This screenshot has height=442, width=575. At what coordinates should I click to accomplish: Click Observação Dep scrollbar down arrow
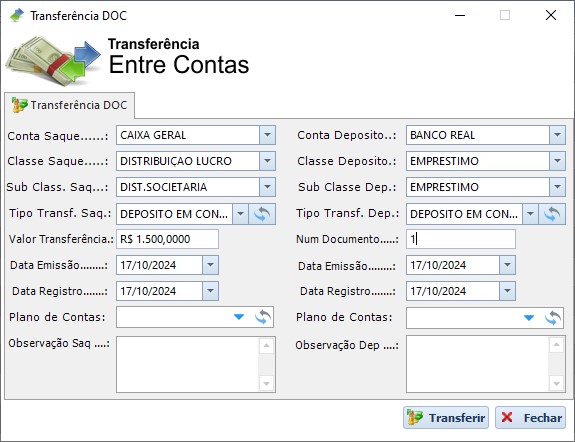556,384
